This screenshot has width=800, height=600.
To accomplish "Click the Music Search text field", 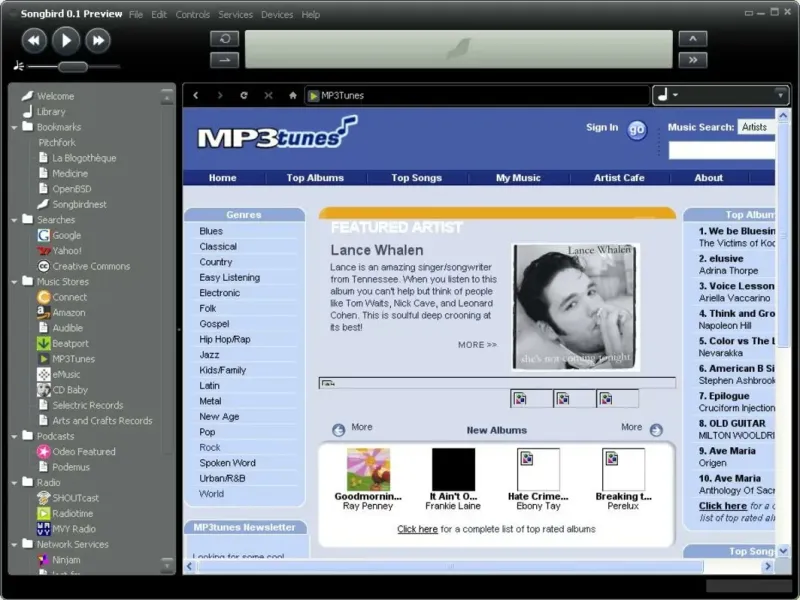I will click(722, 151).
